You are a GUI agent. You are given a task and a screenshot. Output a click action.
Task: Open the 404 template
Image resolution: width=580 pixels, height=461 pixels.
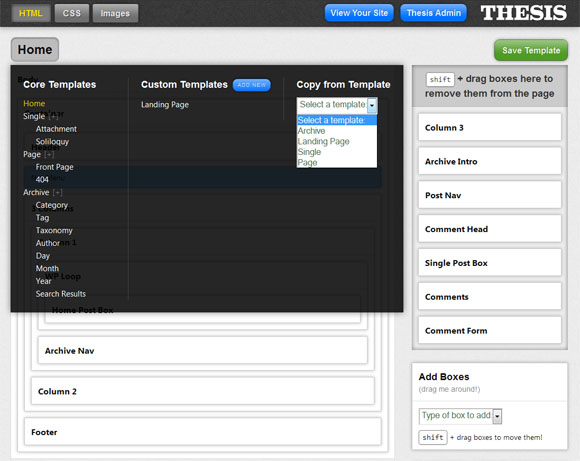pos(42,179)
